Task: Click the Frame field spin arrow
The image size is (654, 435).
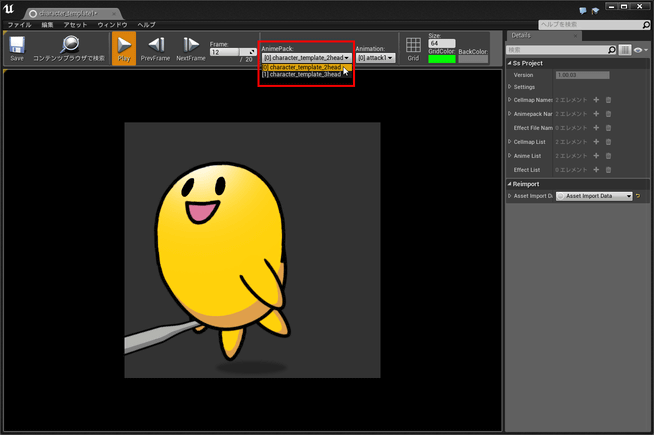Action: click(252, 52)
